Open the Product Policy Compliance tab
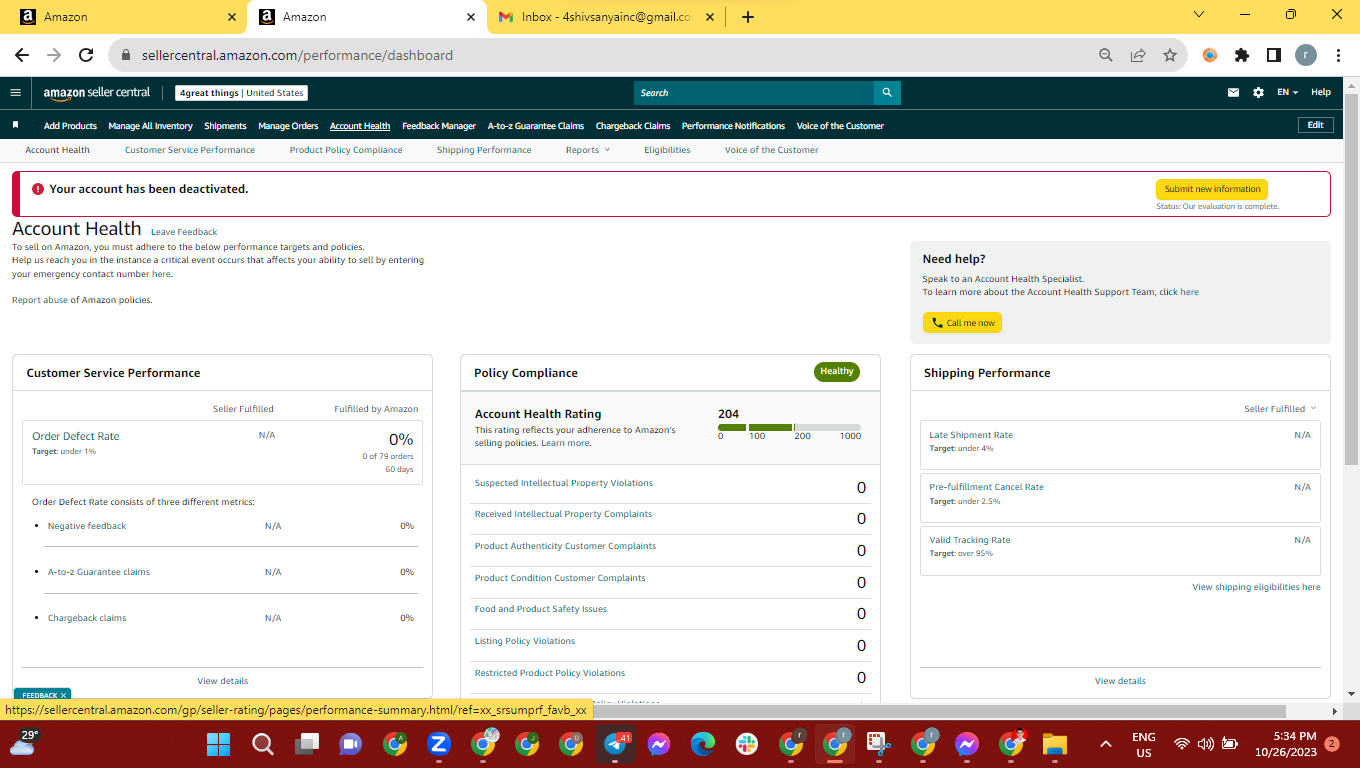The image size is (1360, 768). pos(346,150)
